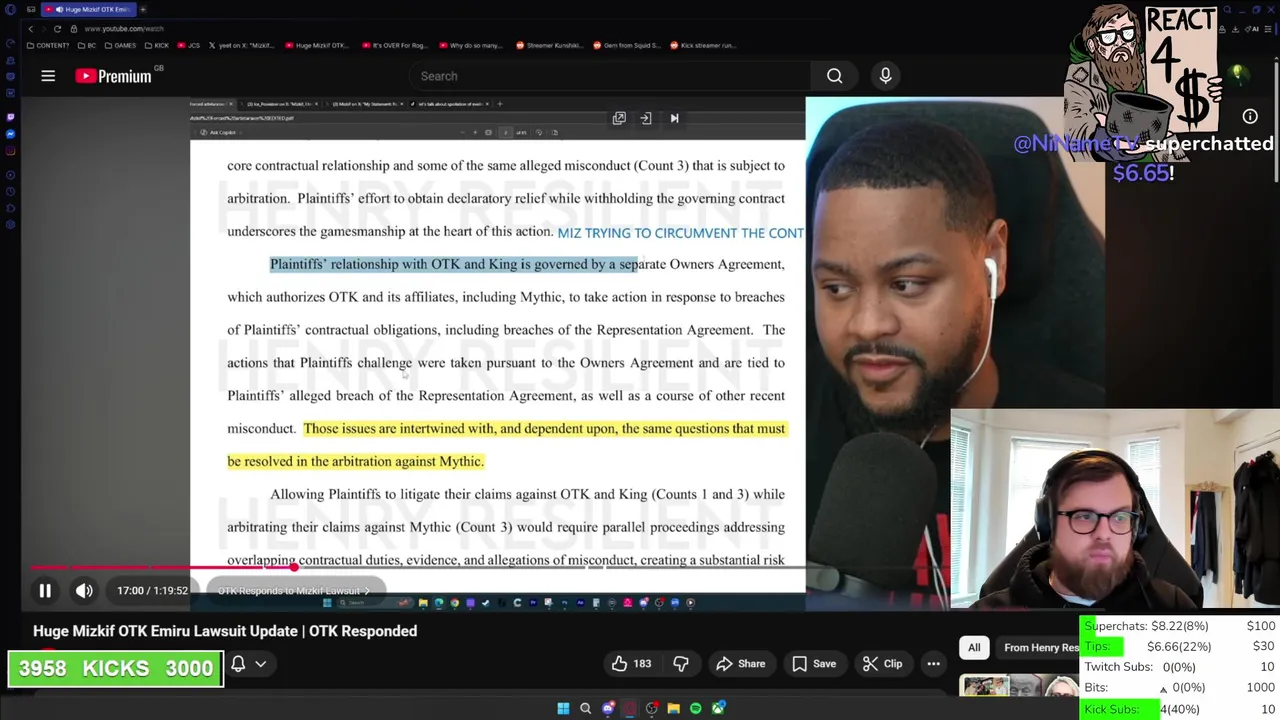1280x720 pixels.
Task: Create a clip with the Clip button
Action: pyautogui.click(x=884, y=664)
